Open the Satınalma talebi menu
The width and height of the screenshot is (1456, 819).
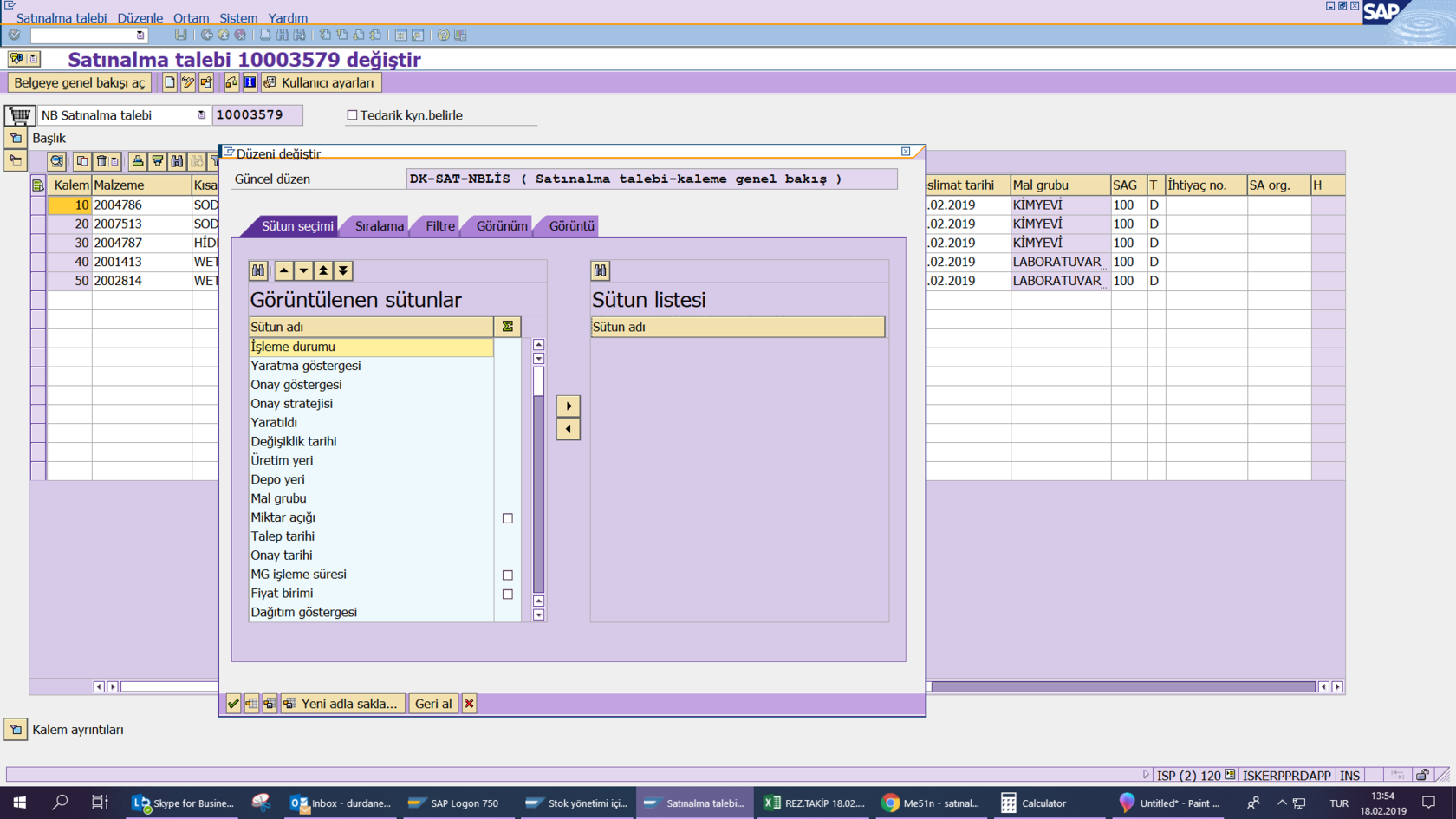[x=62, y=18]
